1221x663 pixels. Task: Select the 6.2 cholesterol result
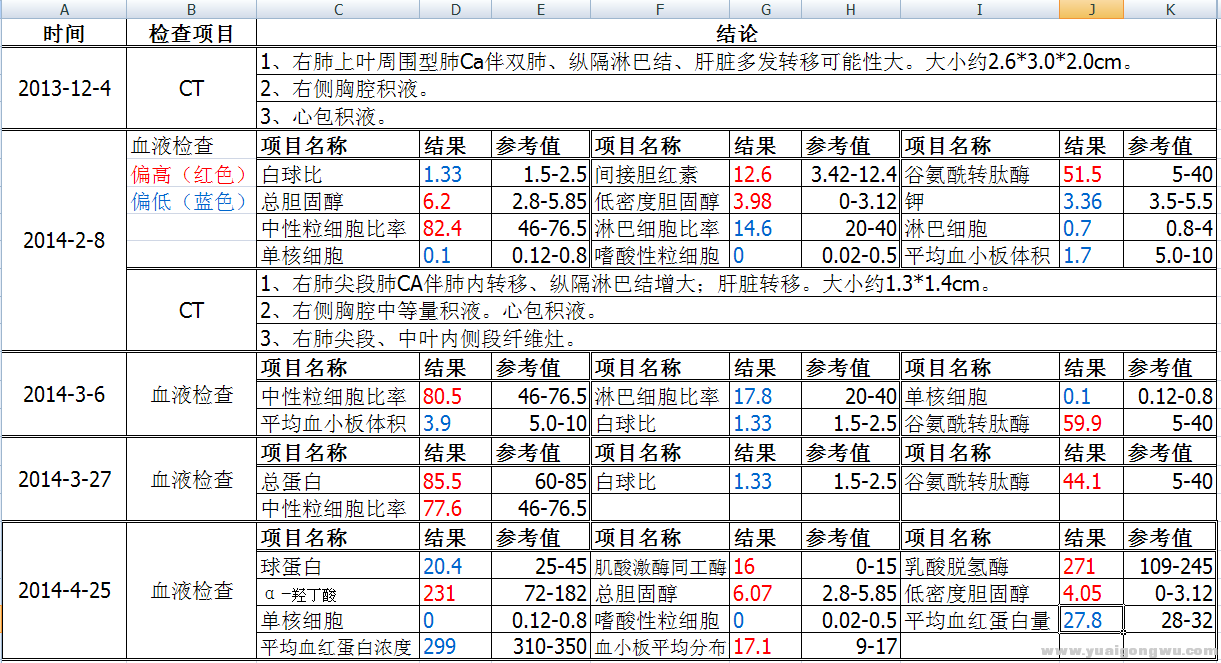tap(456, 201)
